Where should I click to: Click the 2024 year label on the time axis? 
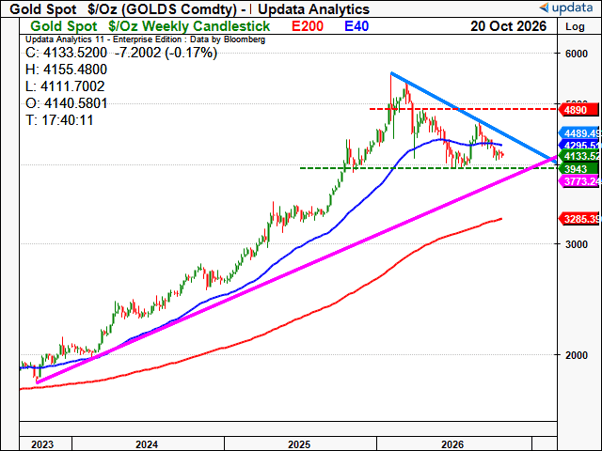pos(146,444)
